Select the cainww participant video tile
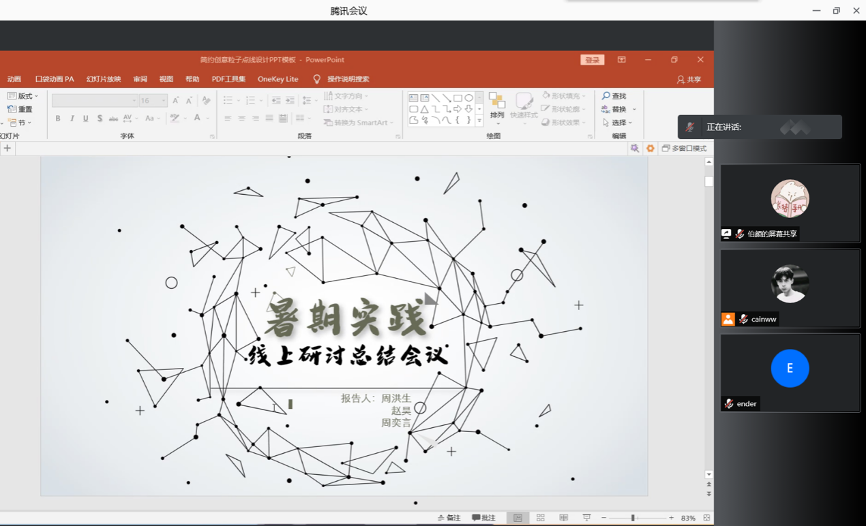Viewport: 866px width, 527px height. pos(789,288)
